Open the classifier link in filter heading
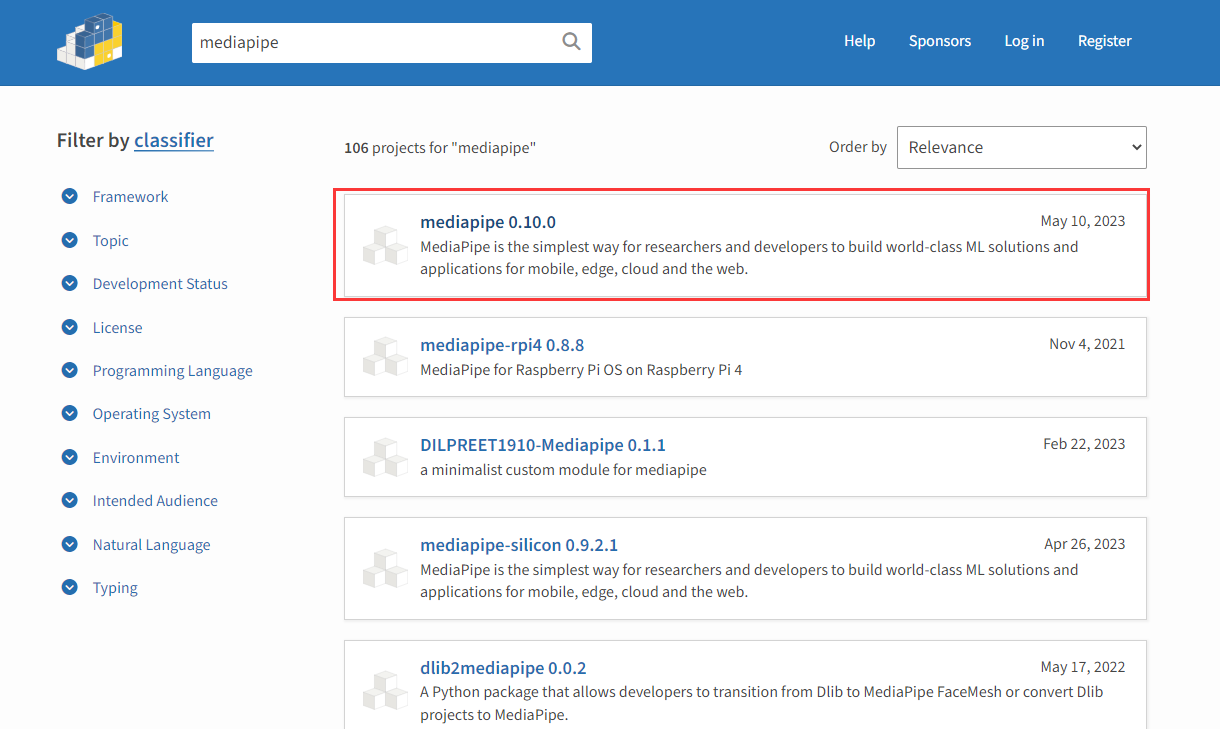The height and width of the screenshot is (729, 1220). pos(174,140)
